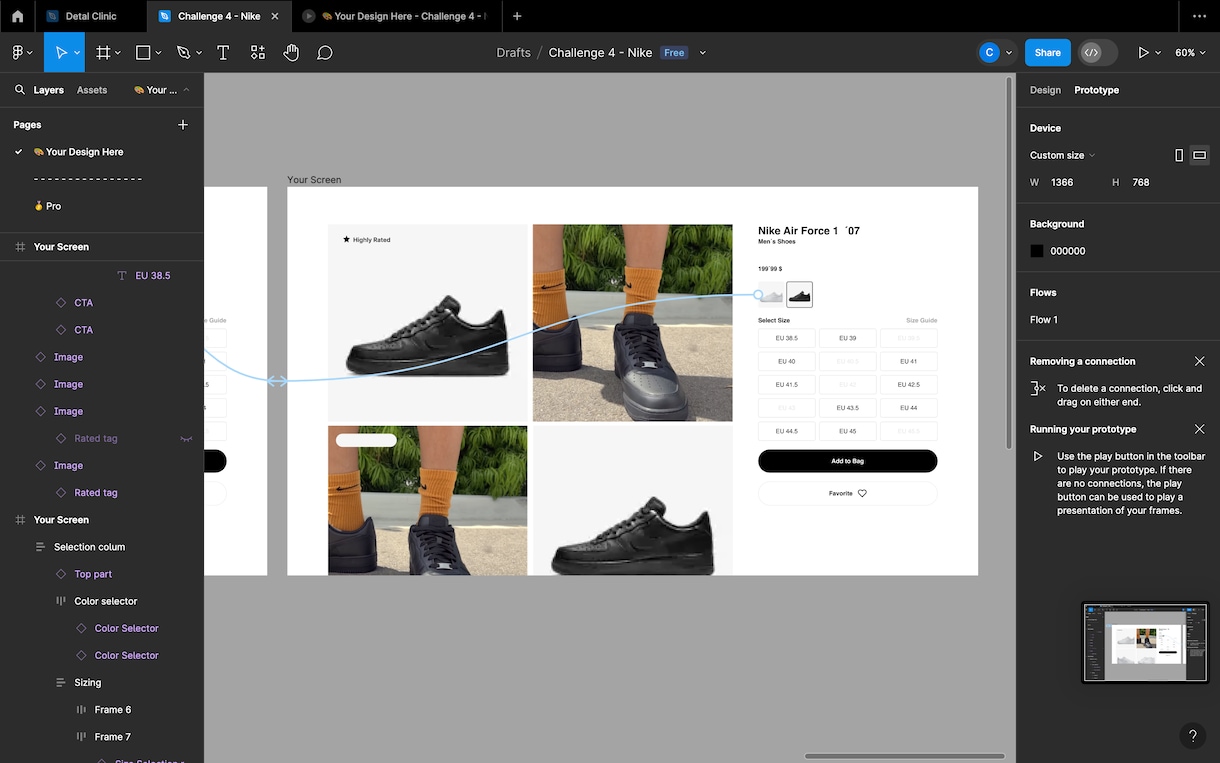
Task: Select the Rectangle shape tool
Action: tap(143, 52)
